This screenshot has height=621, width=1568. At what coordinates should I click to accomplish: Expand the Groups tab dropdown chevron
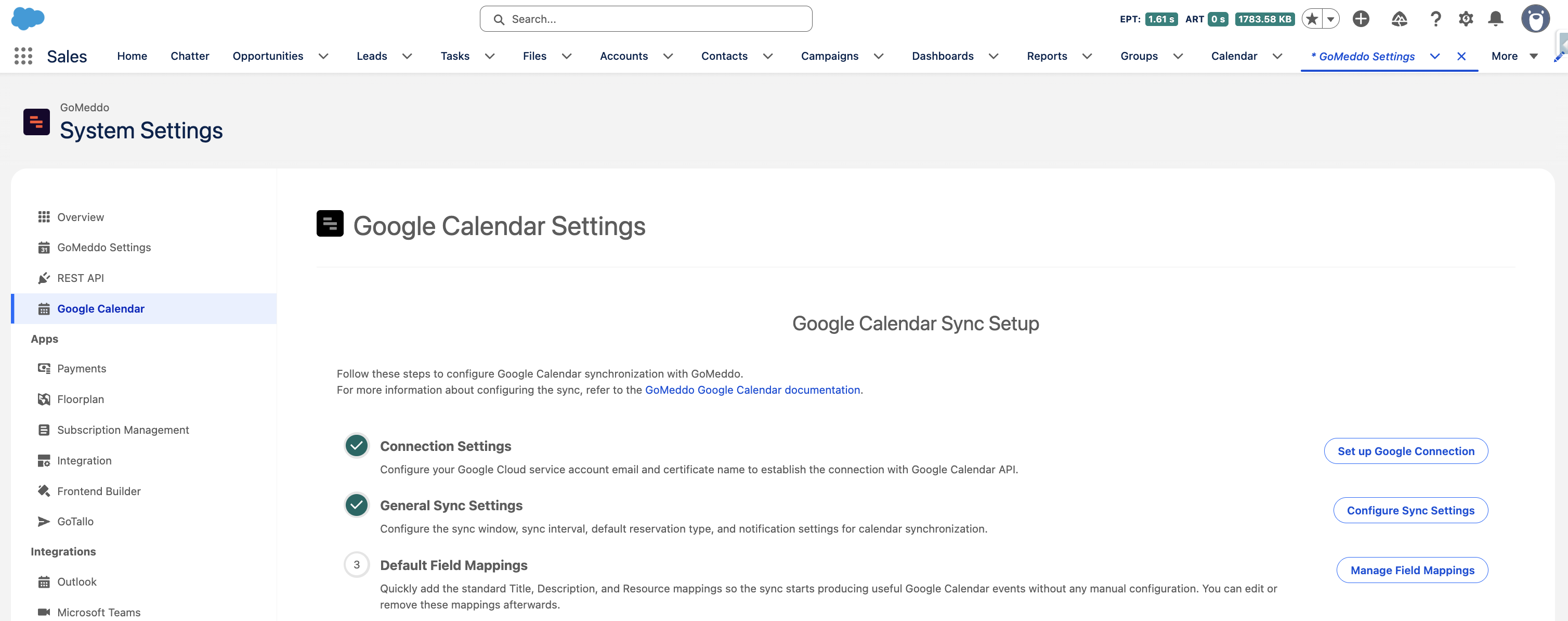[x=1179, y=56]
